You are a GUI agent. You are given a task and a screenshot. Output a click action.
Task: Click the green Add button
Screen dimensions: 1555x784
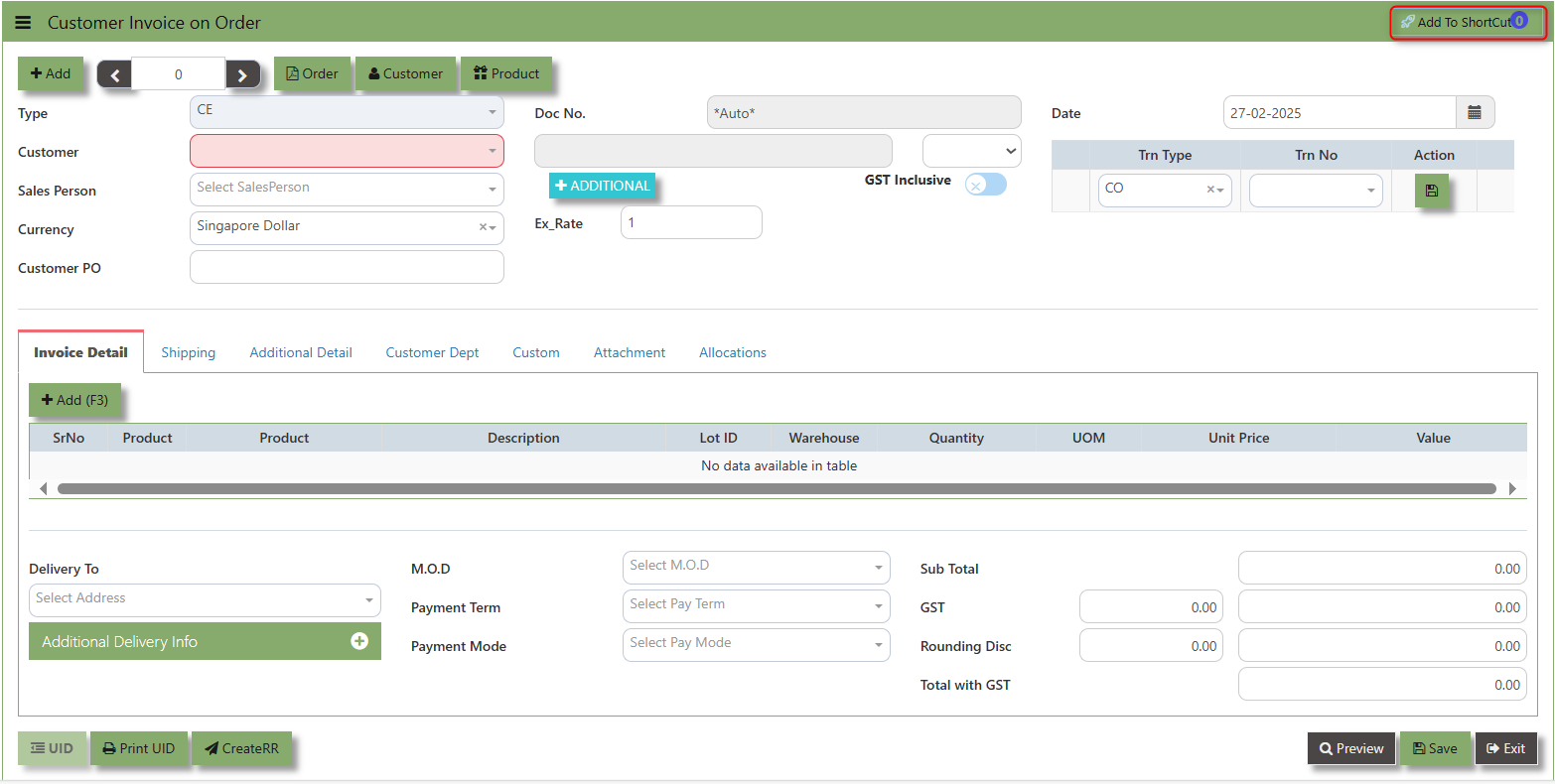pos(51,73)
